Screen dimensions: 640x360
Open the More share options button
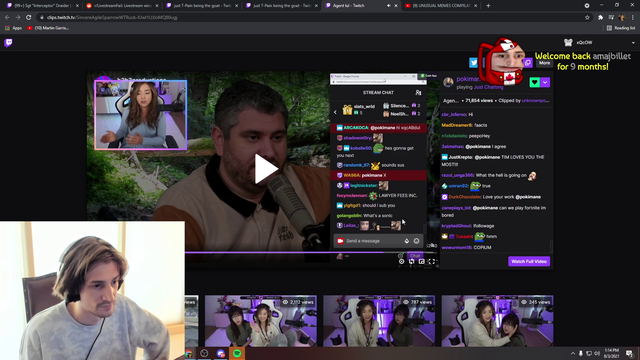pyautogui.click(x=544, y=63)
